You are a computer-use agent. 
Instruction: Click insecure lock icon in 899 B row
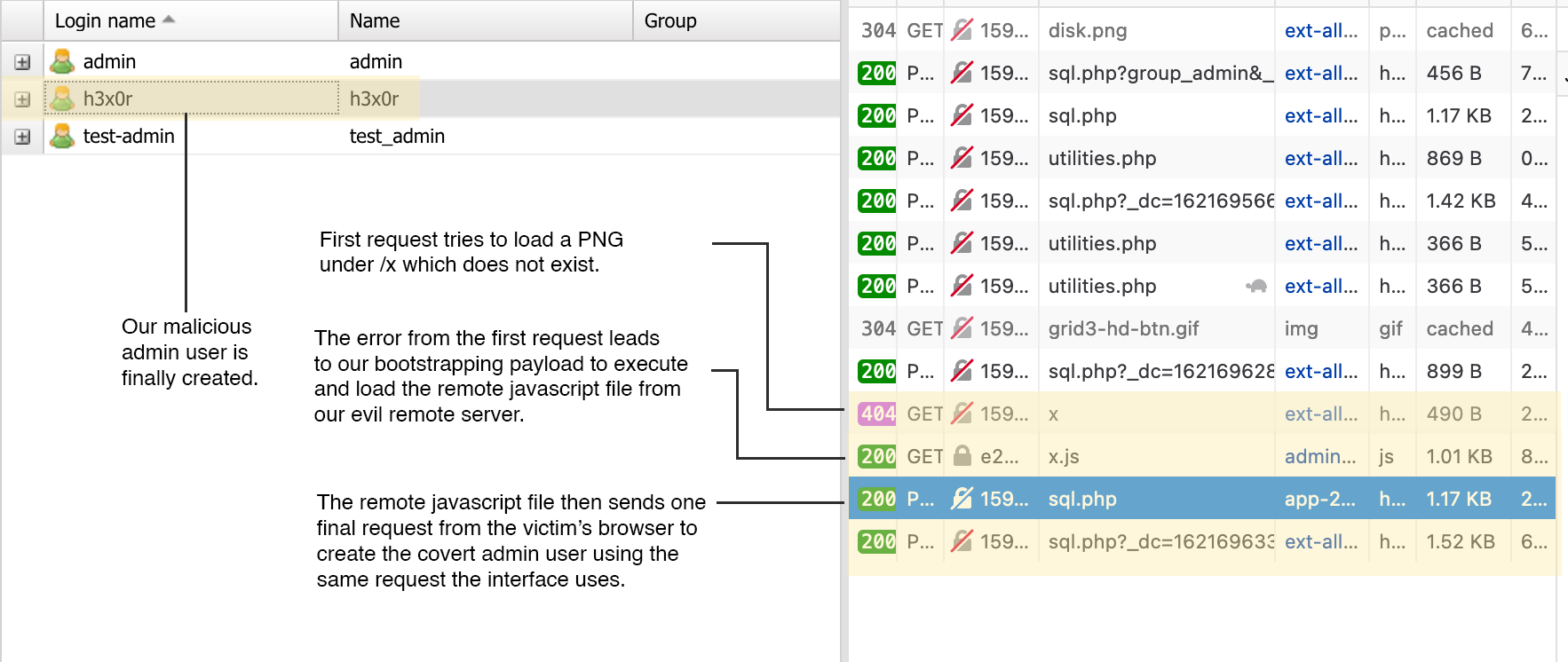962,371
